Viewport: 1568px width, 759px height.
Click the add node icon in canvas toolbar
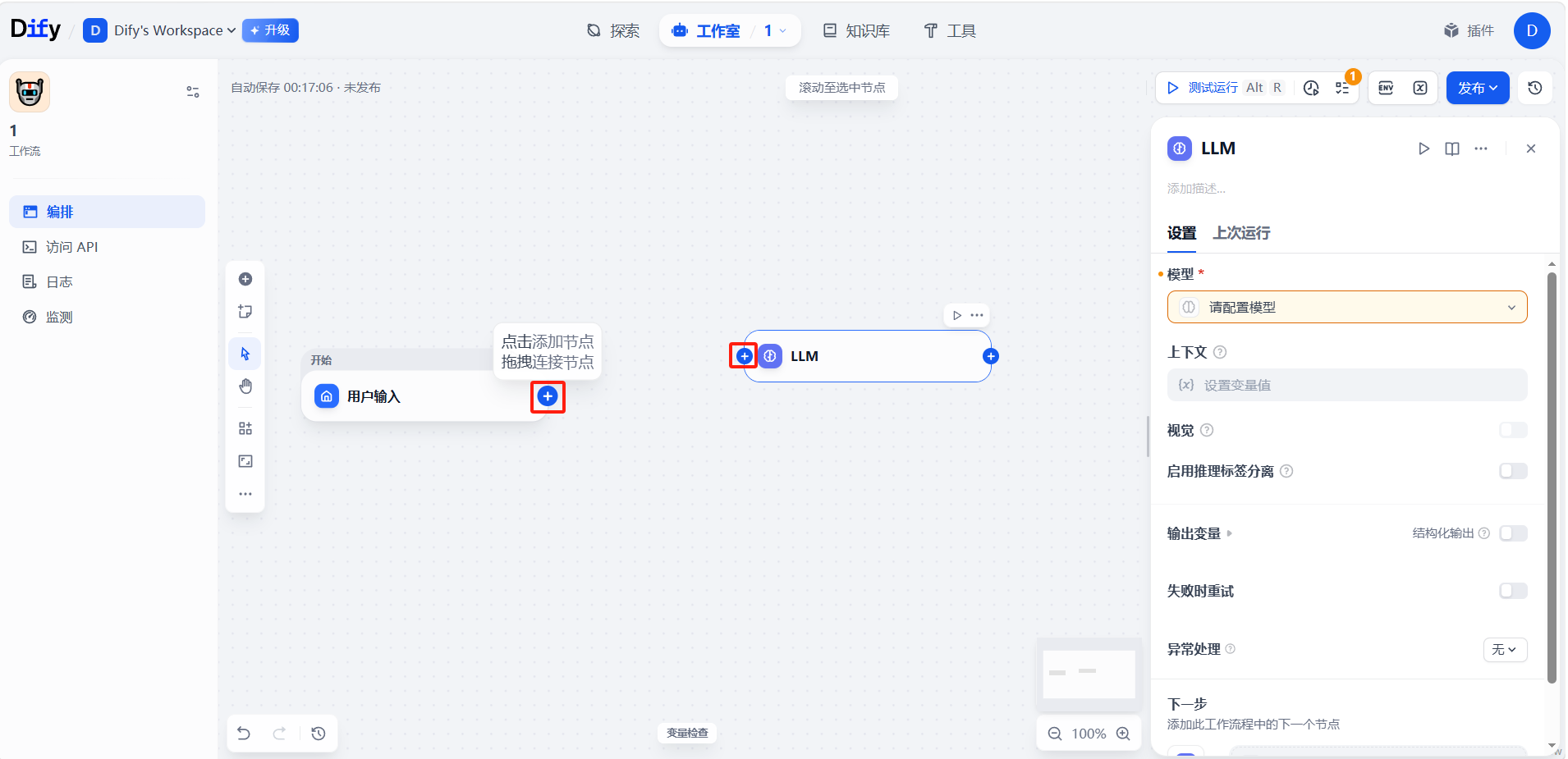pyautogui.click(x=245, y=279)
